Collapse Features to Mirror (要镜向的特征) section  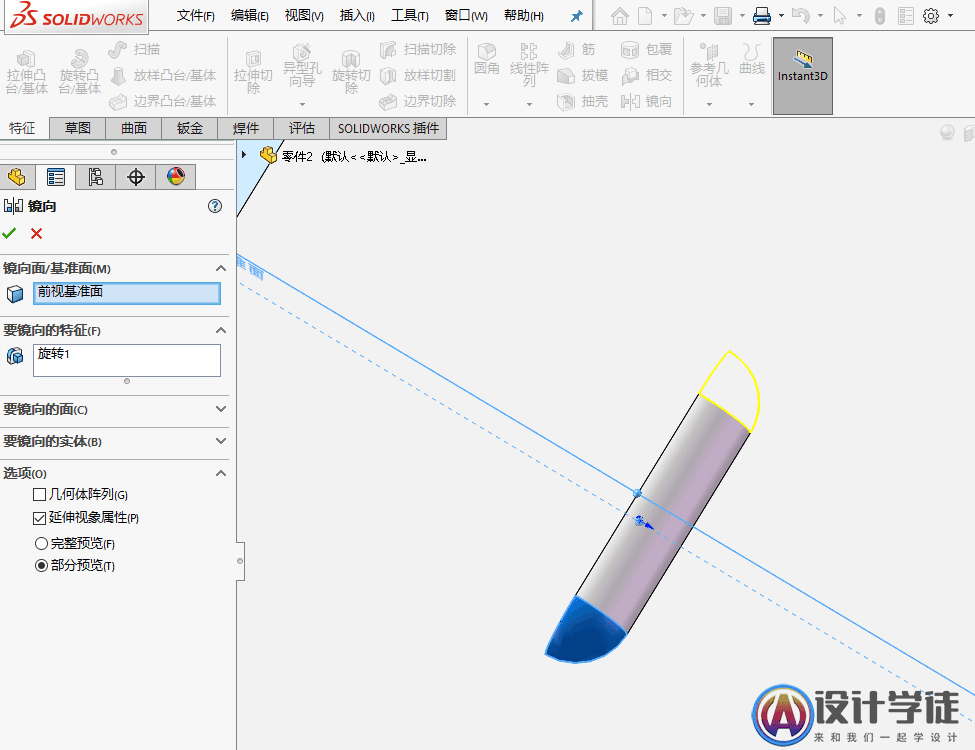click(x=221, y=330)
